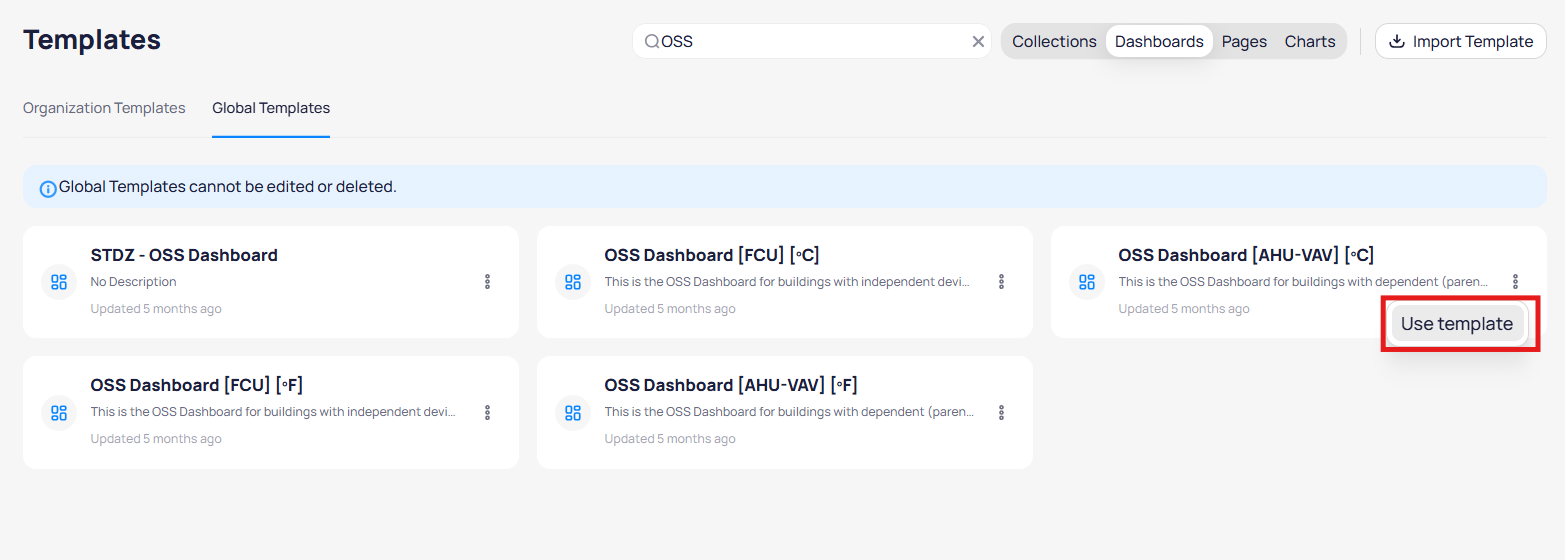Toggle options menu for OSS Dashboard [AHU-VAV] [°C]
The width and height of the screenshot is (1565, 560).
tap(1516, 282)
